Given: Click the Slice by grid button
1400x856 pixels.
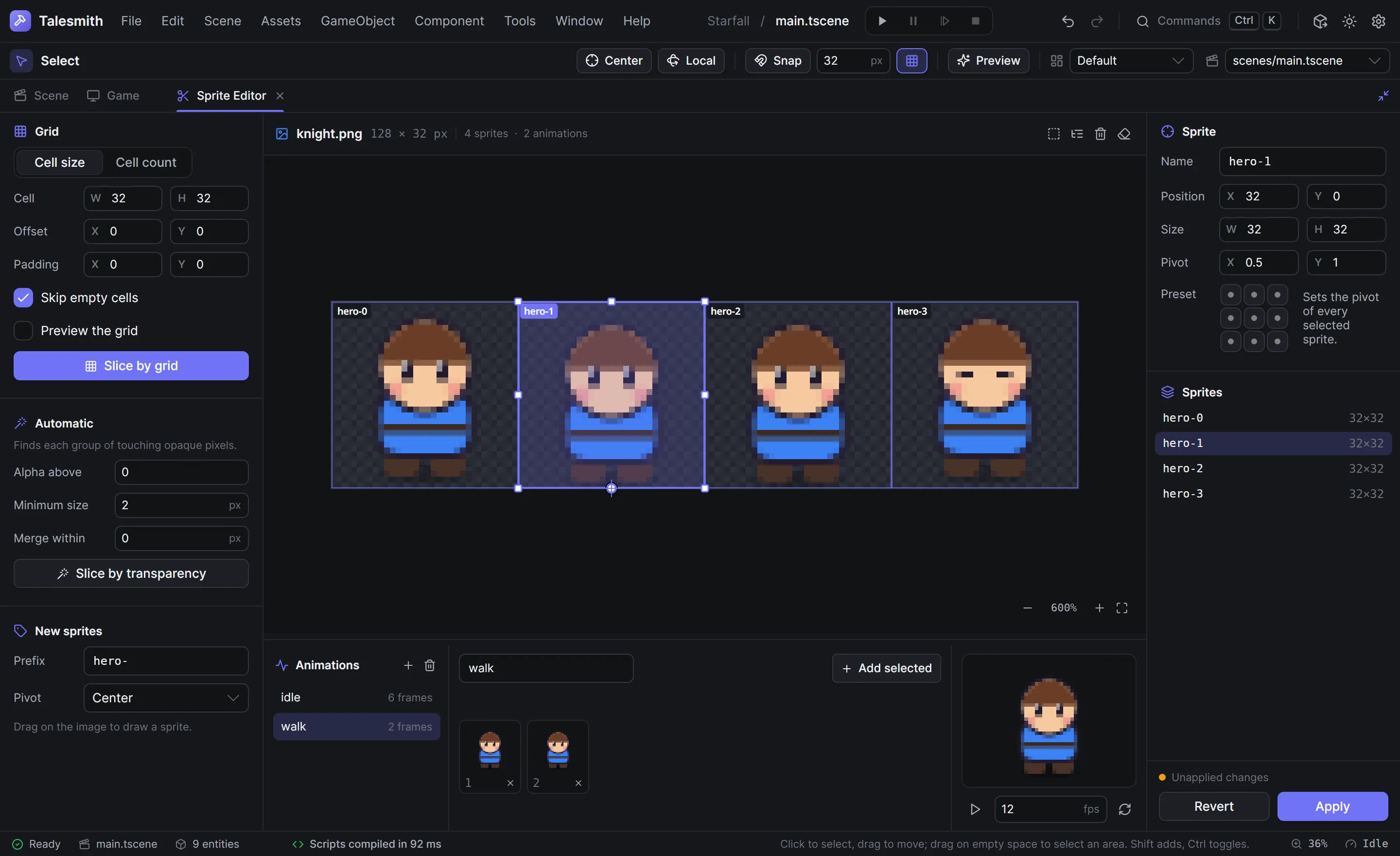Looking at the screenshot, I should 131,366.
